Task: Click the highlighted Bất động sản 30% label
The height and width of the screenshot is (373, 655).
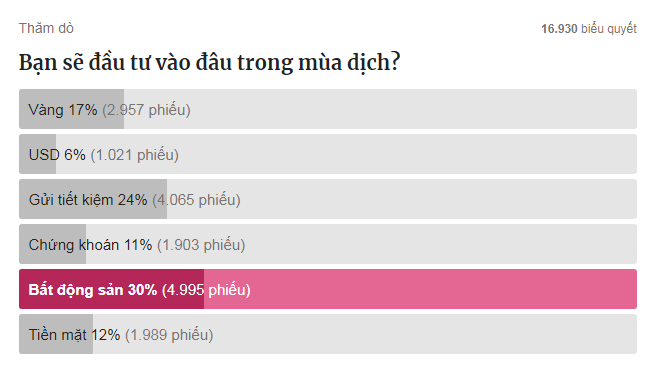Action: point(93,289)
